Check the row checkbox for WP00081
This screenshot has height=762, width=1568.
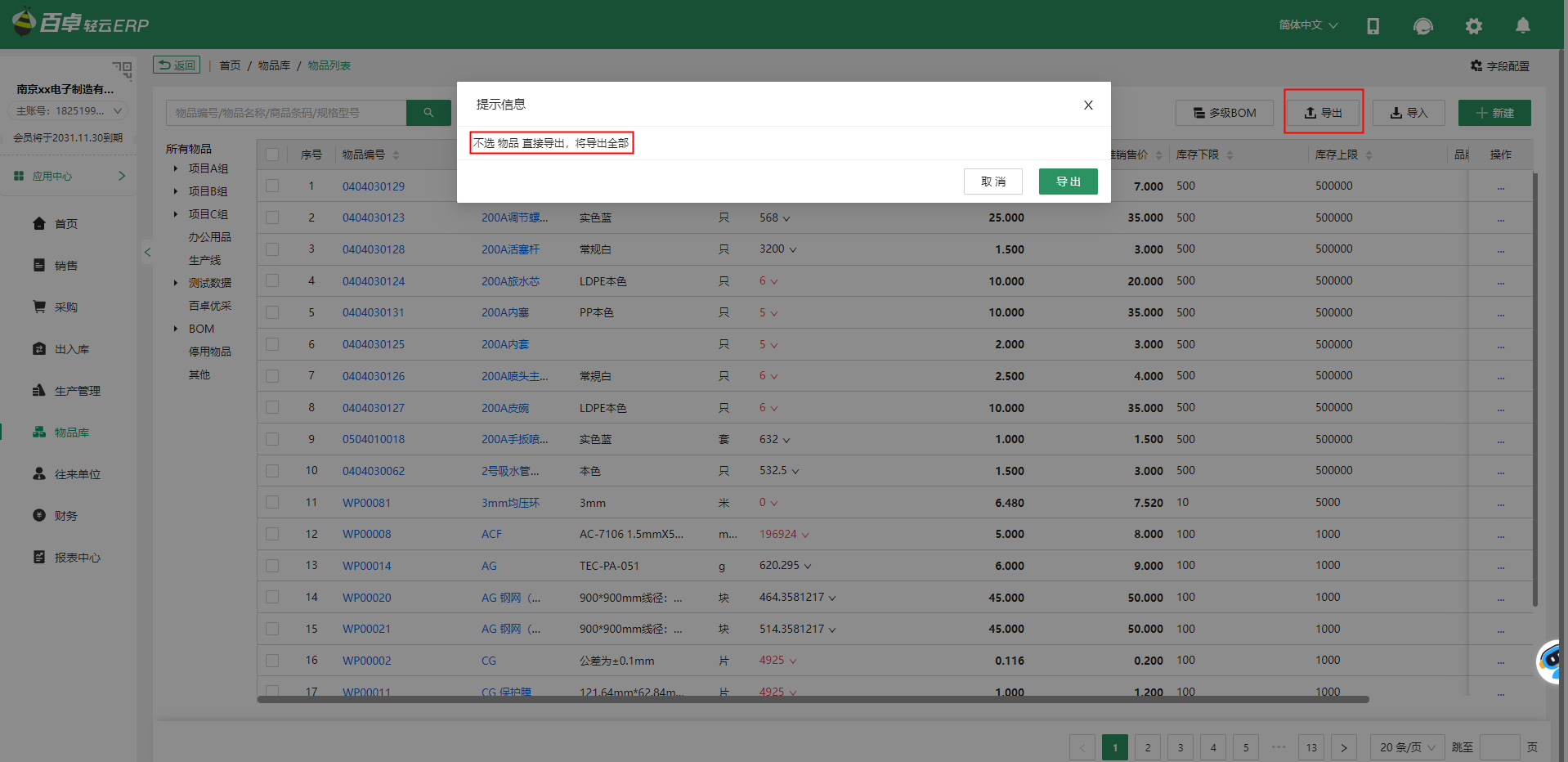click(272, 502)
